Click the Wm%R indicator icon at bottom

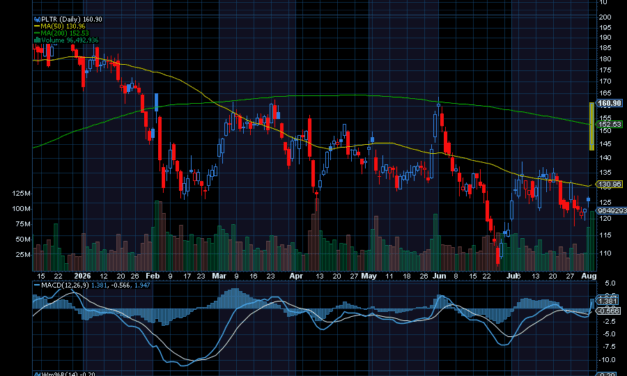coord(37,374)
